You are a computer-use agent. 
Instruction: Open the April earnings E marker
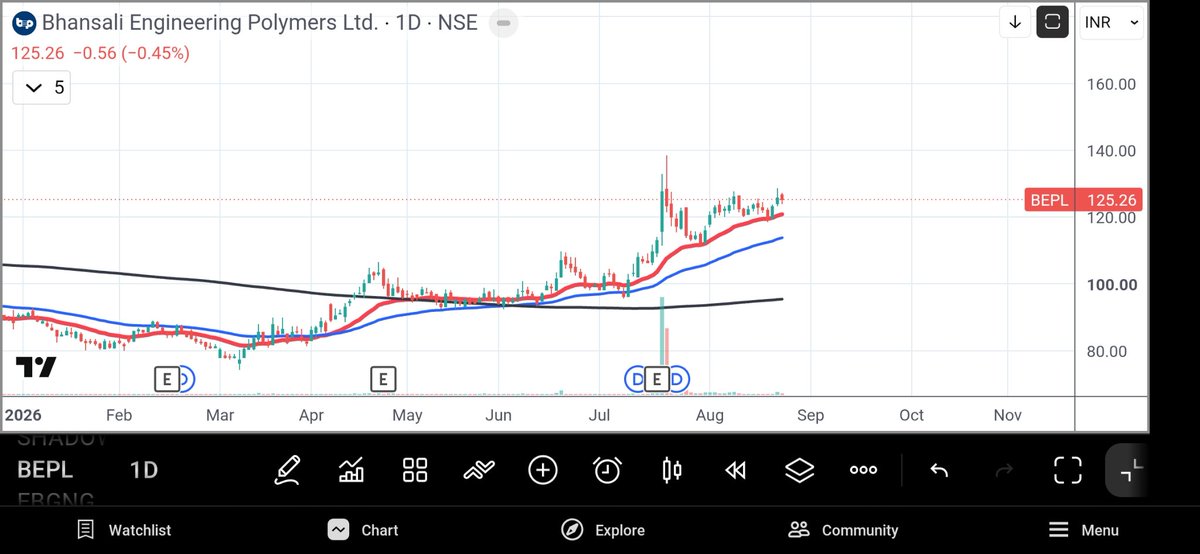383,379
